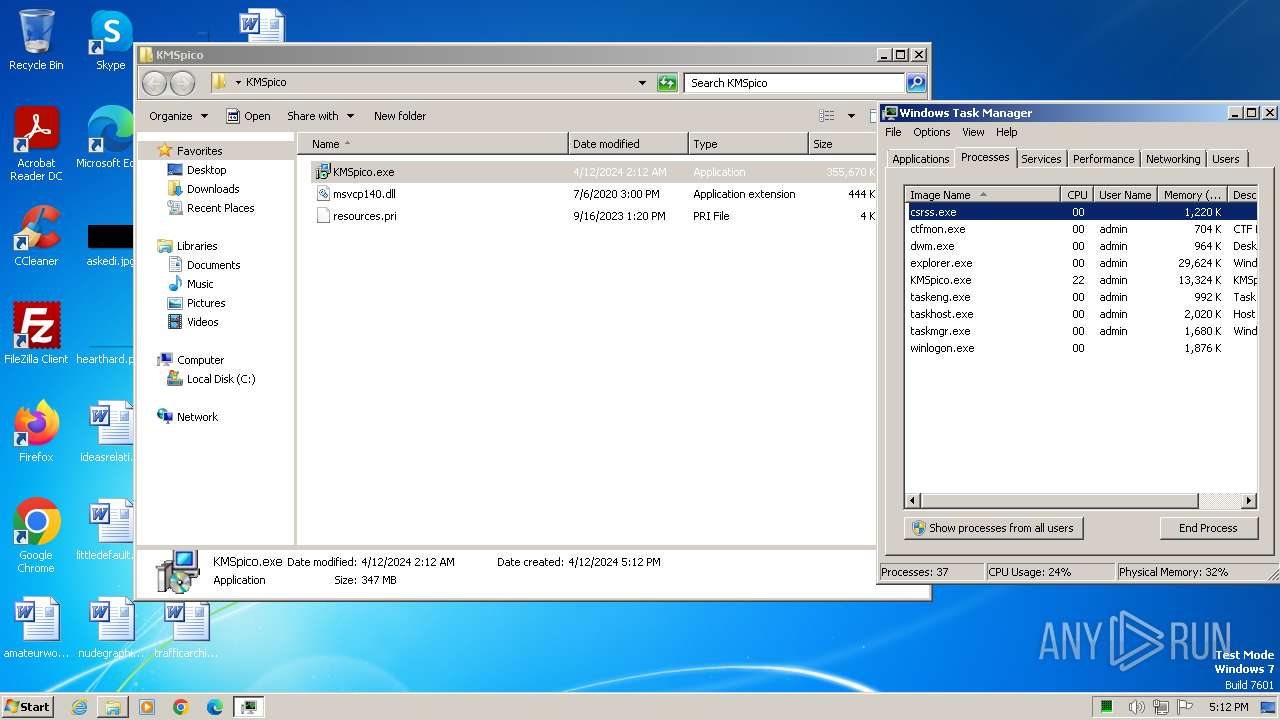Open trafficarchi... Word document on desktop
Viewport: 1280px width, 720px height.
(x=186, y=628)
